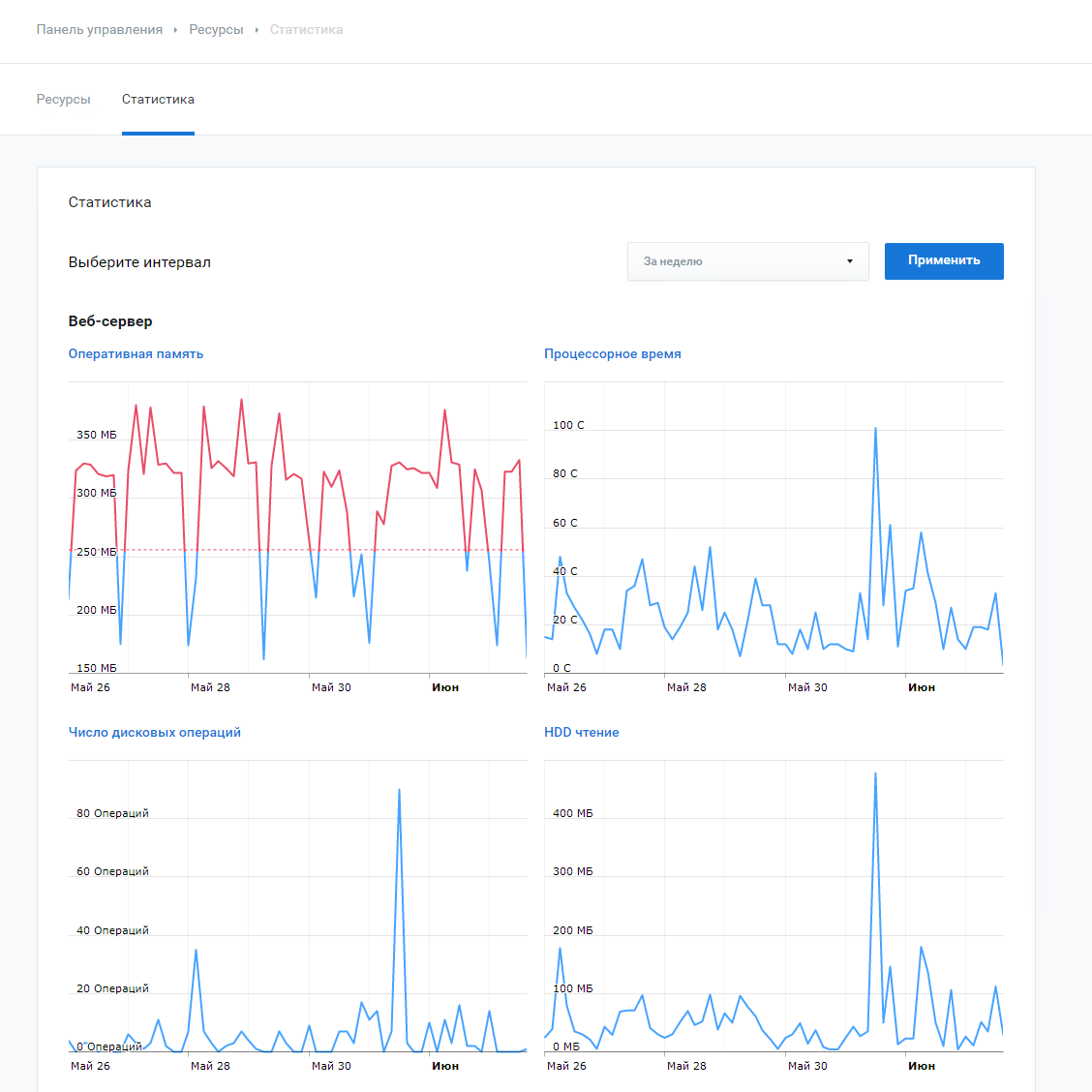
Task: Click the dropdown arrow of the interval selector
Action: (x=850, y=261)
